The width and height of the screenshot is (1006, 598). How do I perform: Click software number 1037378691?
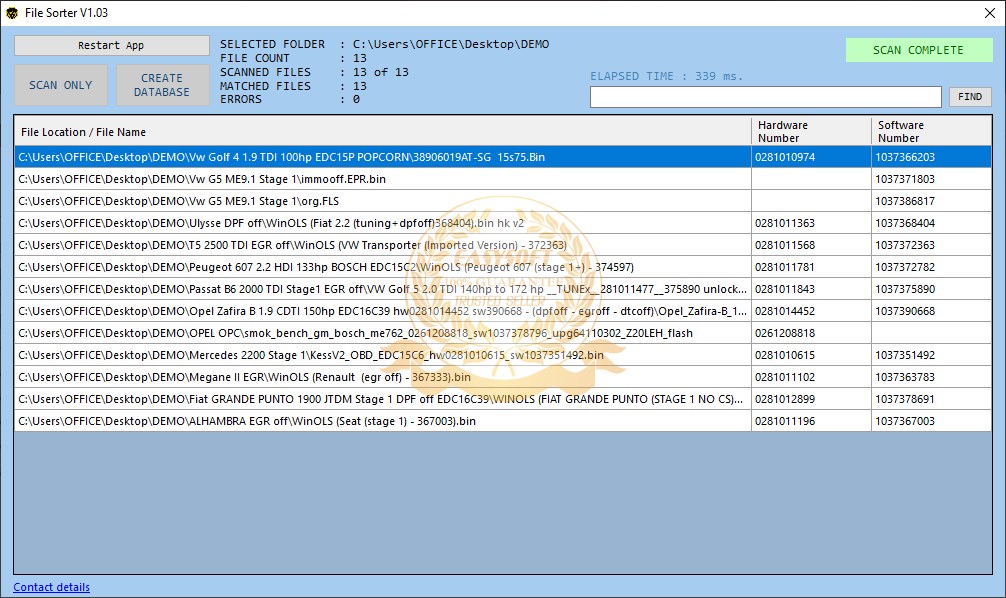click(905, 399)
